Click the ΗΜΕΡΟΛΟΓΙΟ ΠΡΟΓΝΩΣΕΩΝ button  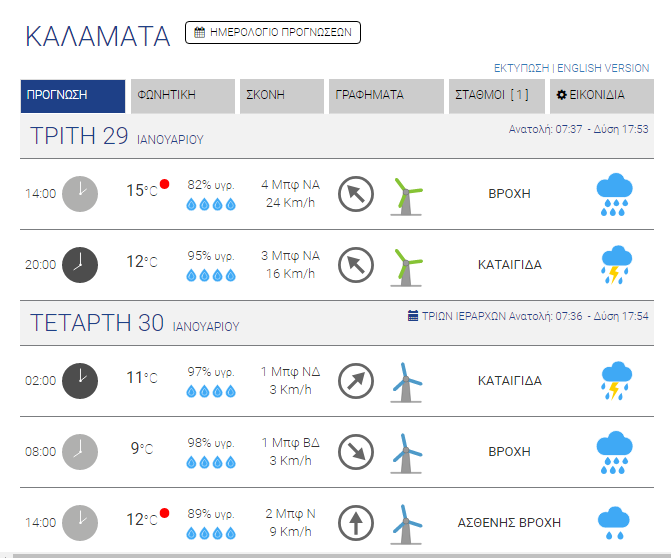click(273, 32)
